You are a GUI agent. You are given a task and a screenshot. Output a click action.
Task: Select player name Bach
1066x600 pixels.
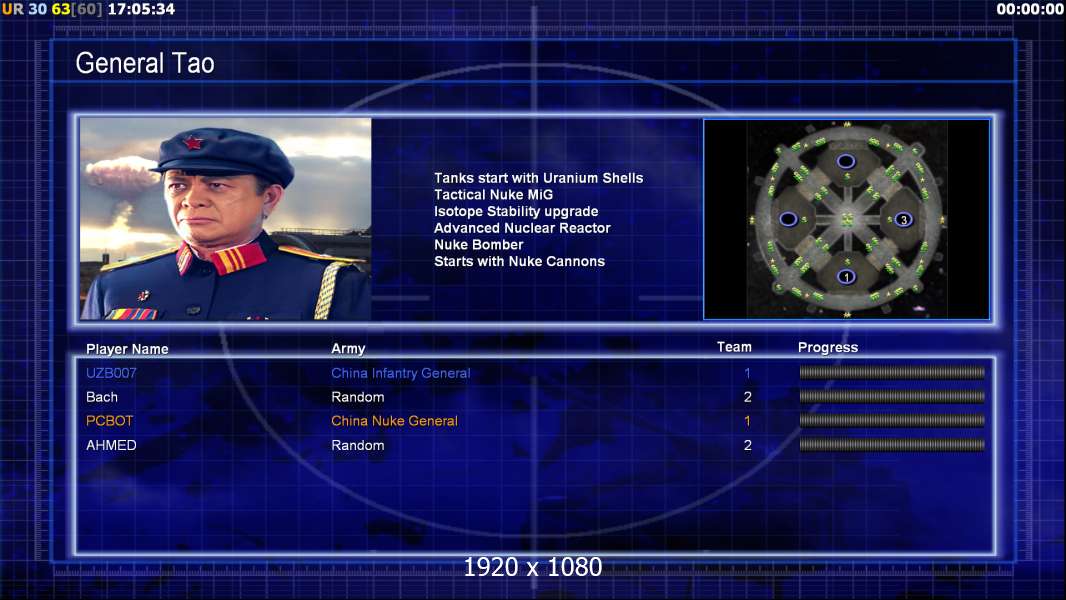(102, 397)
